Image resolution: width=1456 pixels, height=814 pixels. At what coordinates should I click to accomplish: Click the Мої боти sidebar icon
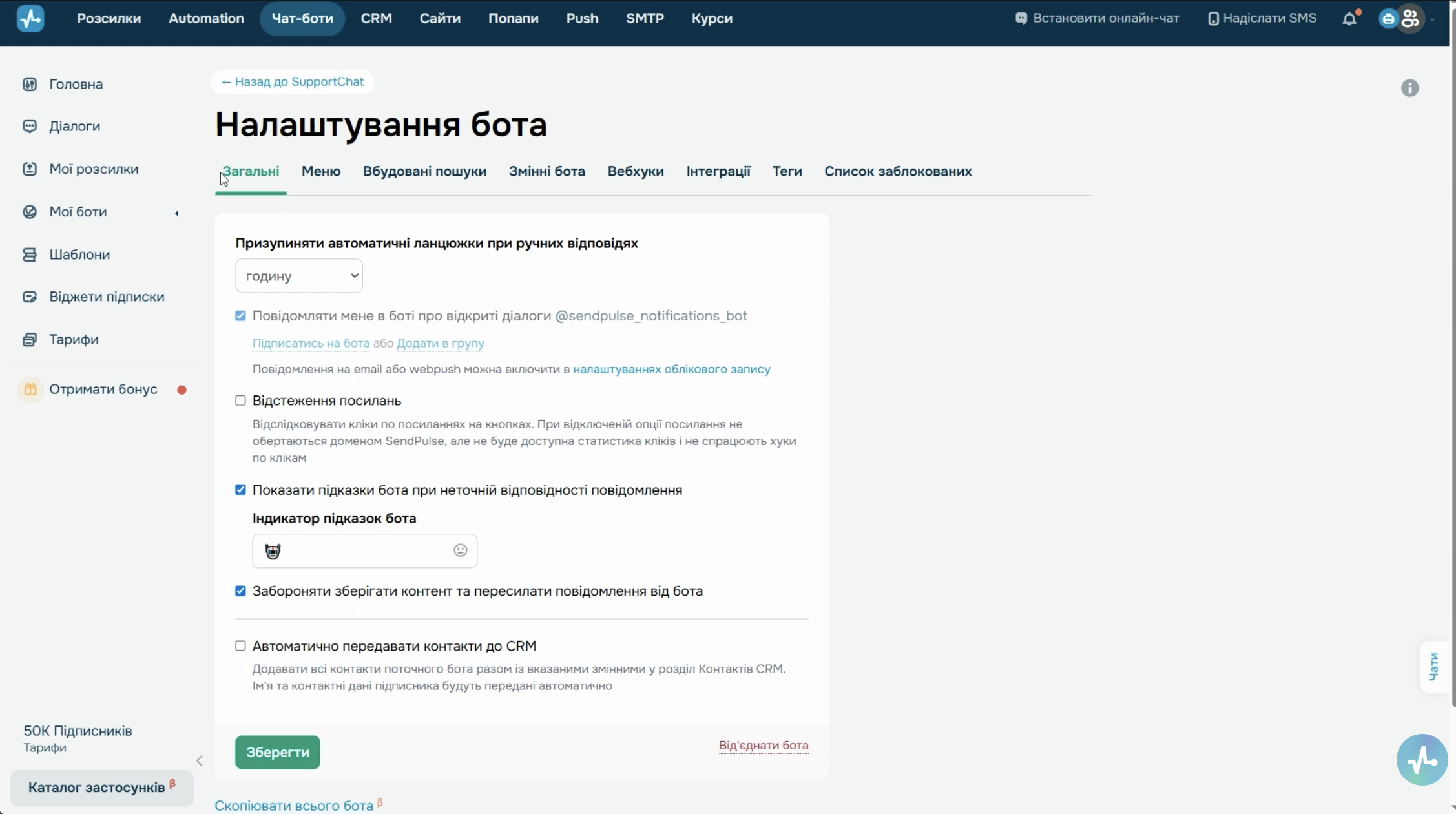pos(30,212)
